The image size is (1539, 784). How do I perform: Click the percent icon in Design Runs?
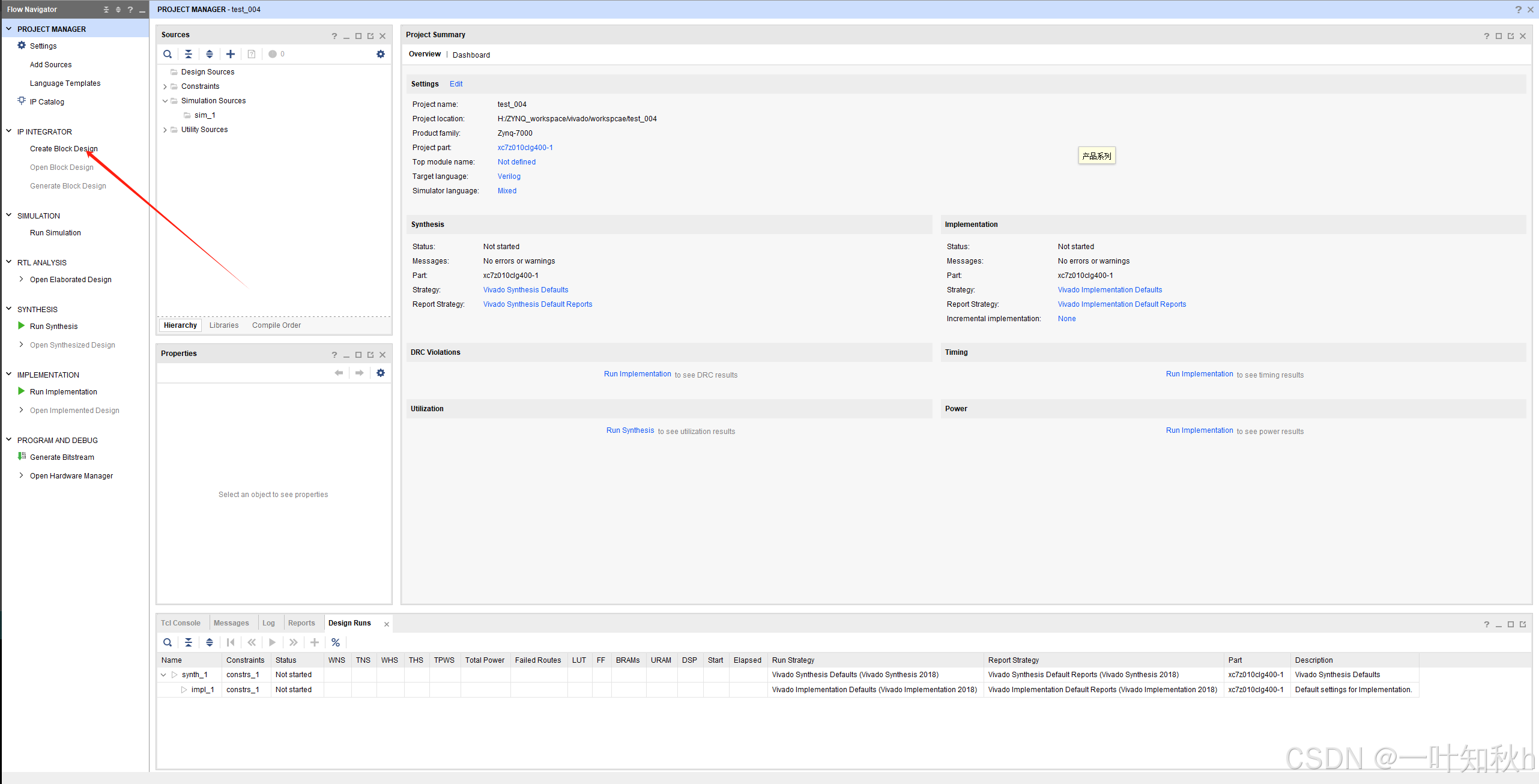coord(336,642)
